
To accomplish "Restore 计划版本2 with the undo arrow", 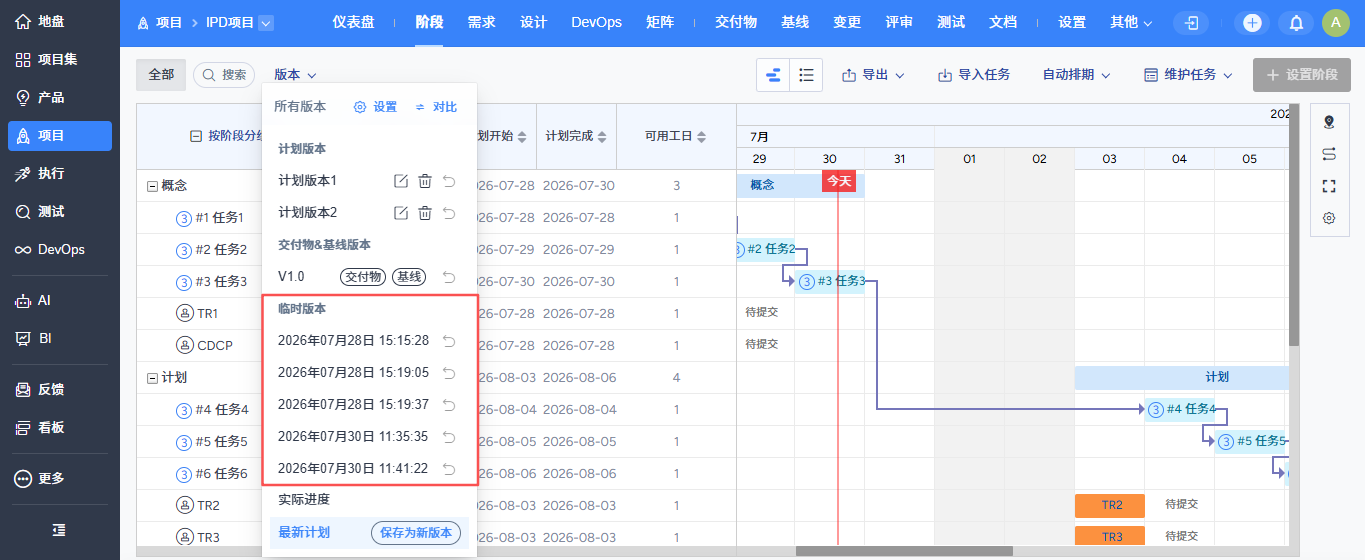I will click(449, 213).
